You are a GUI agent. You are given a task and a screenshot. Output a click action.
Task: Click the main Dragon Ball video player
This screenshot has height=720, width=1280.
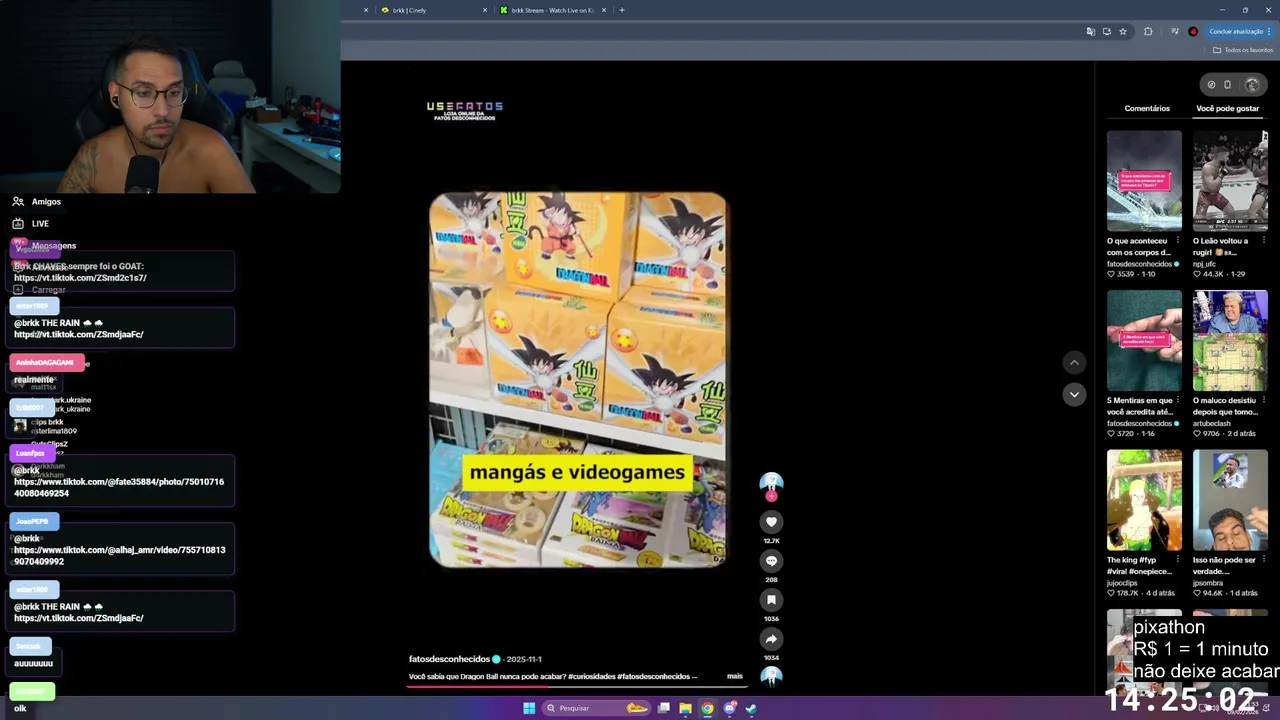[578, 380]
